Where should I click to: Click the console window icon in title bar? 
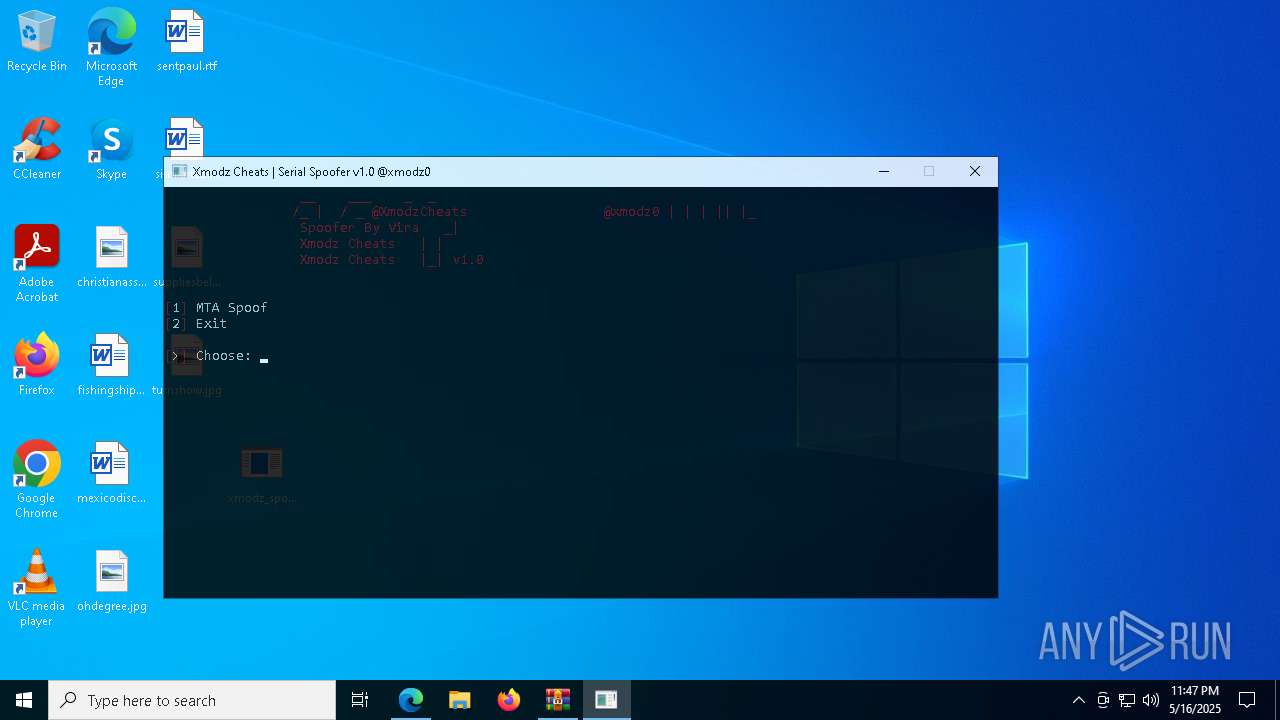[180, 171]
